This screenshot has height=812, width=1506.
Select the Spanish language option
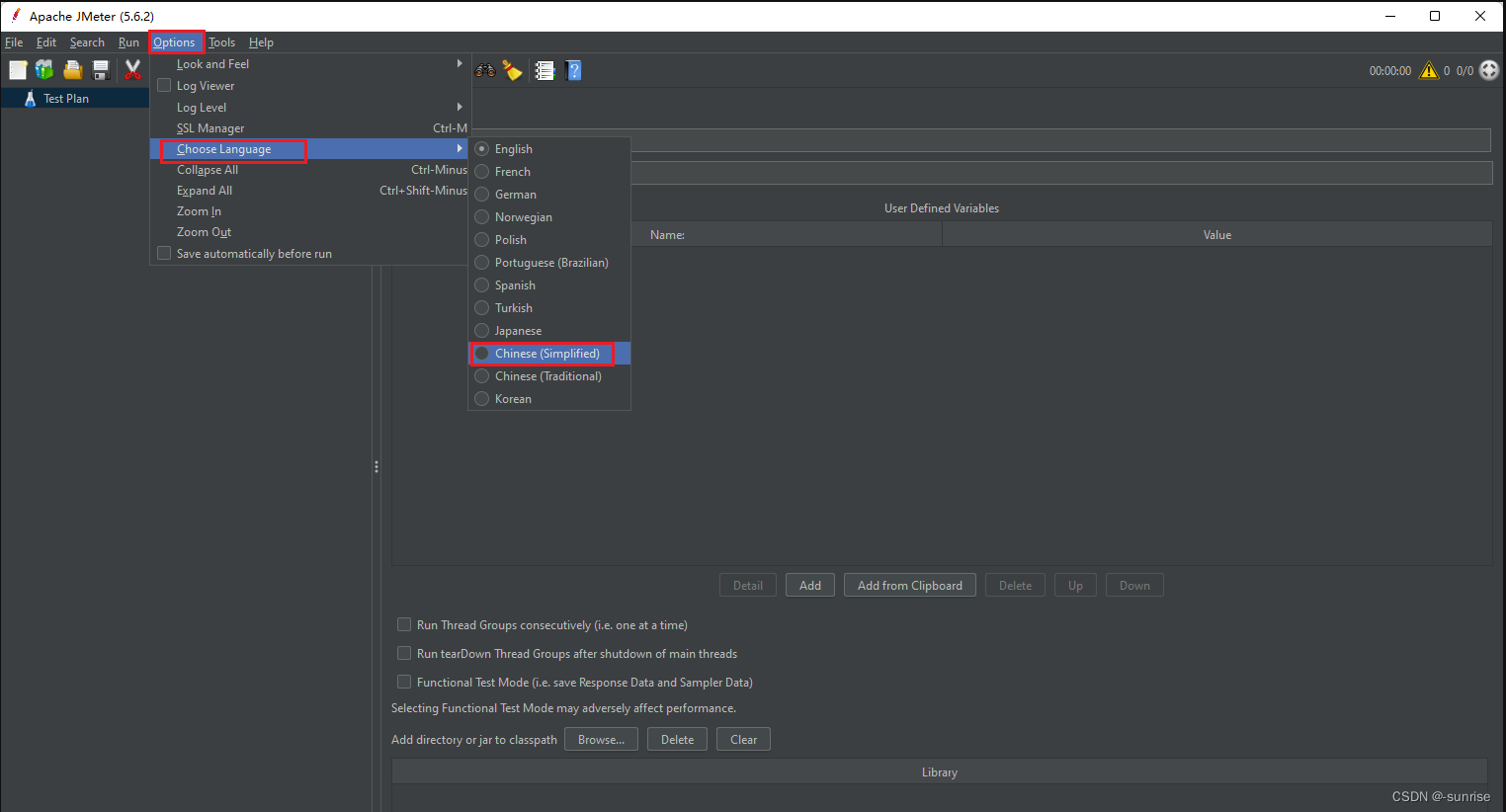pyautogui.click(x=549, y=285)
